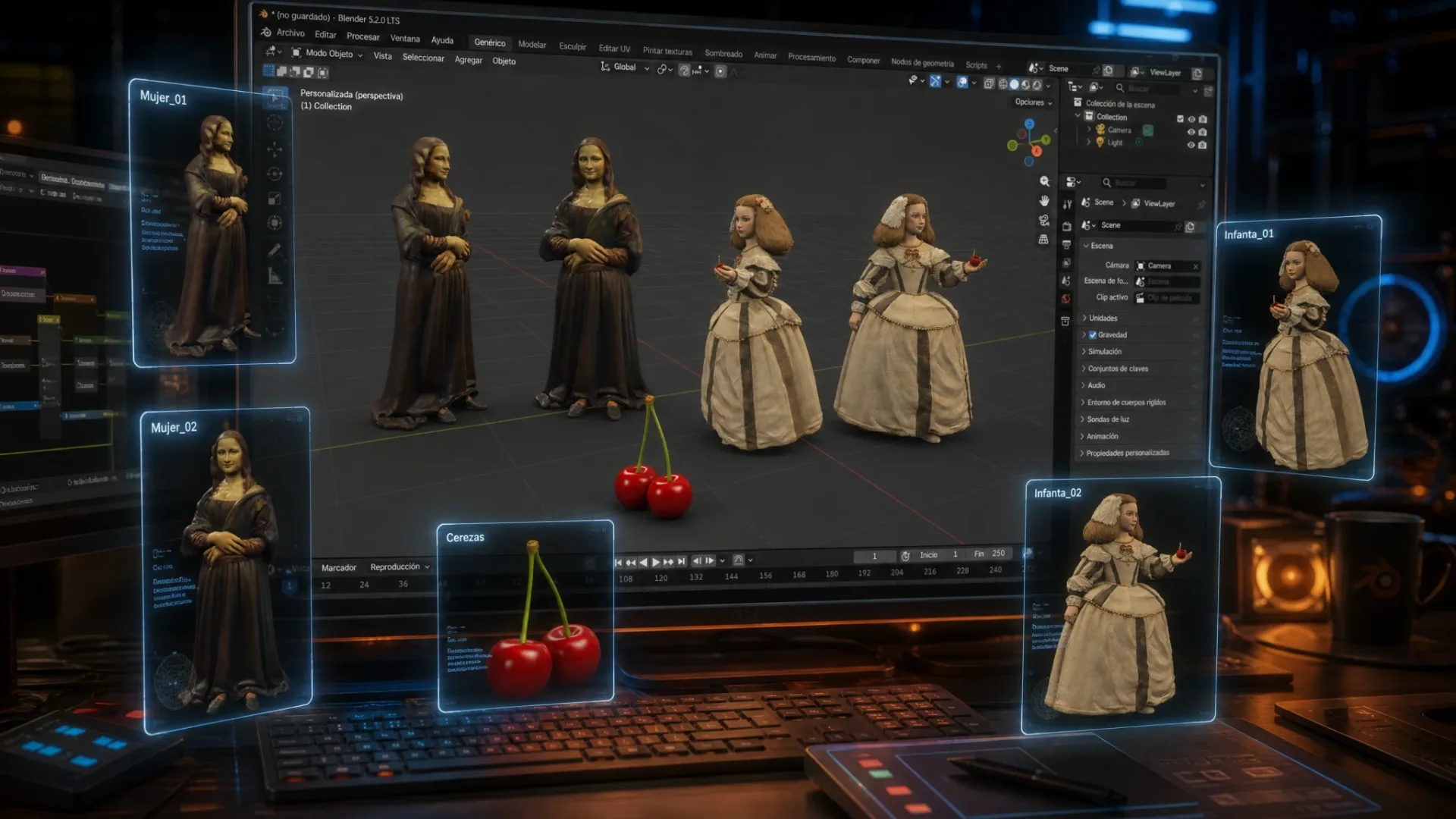Image resolution: width=1456 pixels, height=819 pixels.
Task: Clear the Cámara field with its X
Action: point(1195,266)
